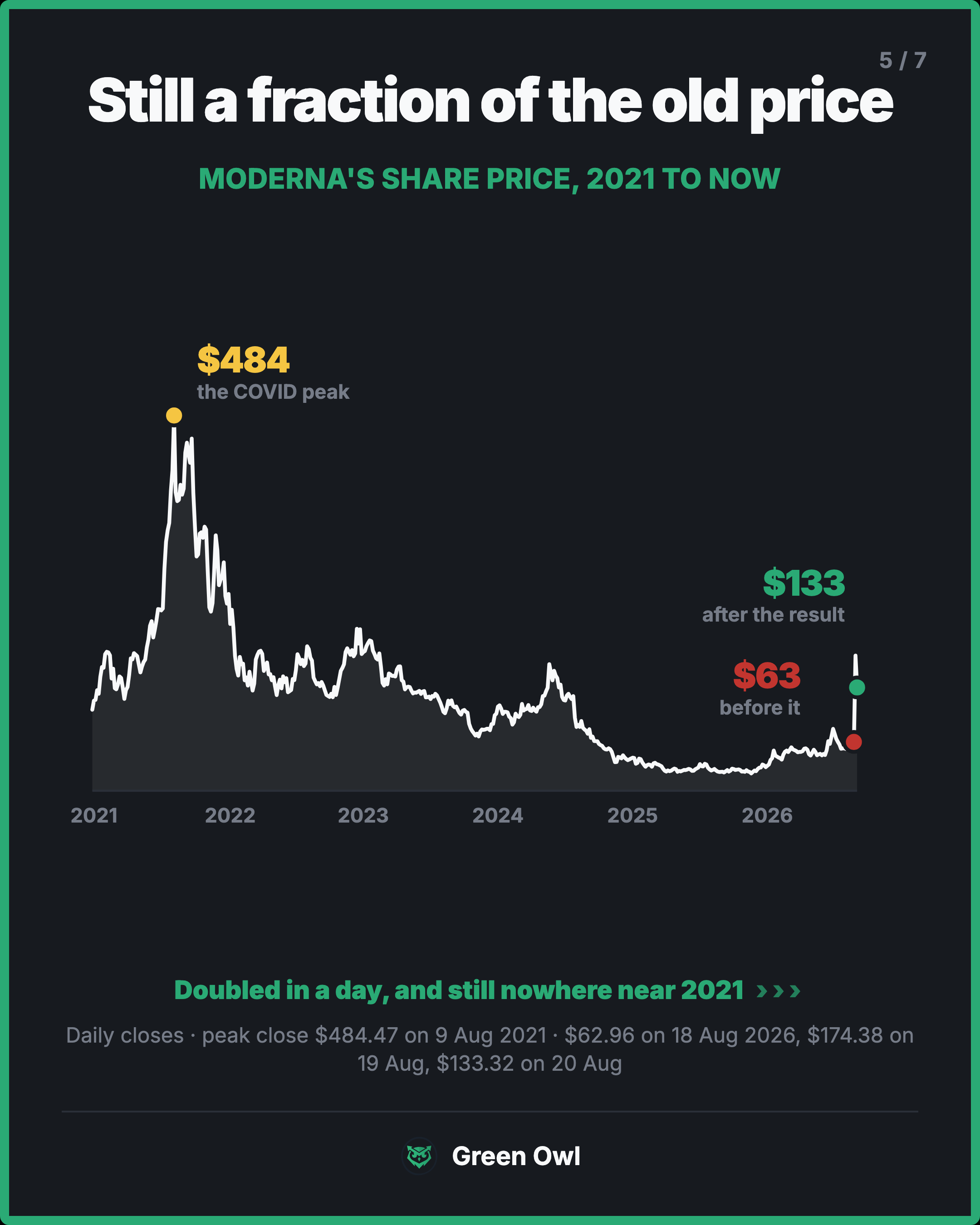This screenshot has height=1225, width=980.
Task: Click the Green Owl brand name
Action: click(x=516, y=1156)
